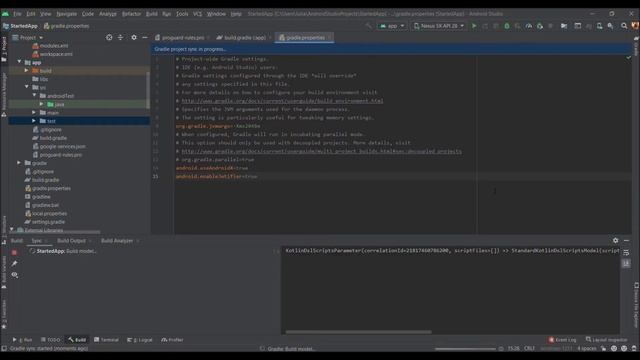Expand the java folder arrow
The height and width of the screenshot is (360, 640).
(42, 104)
